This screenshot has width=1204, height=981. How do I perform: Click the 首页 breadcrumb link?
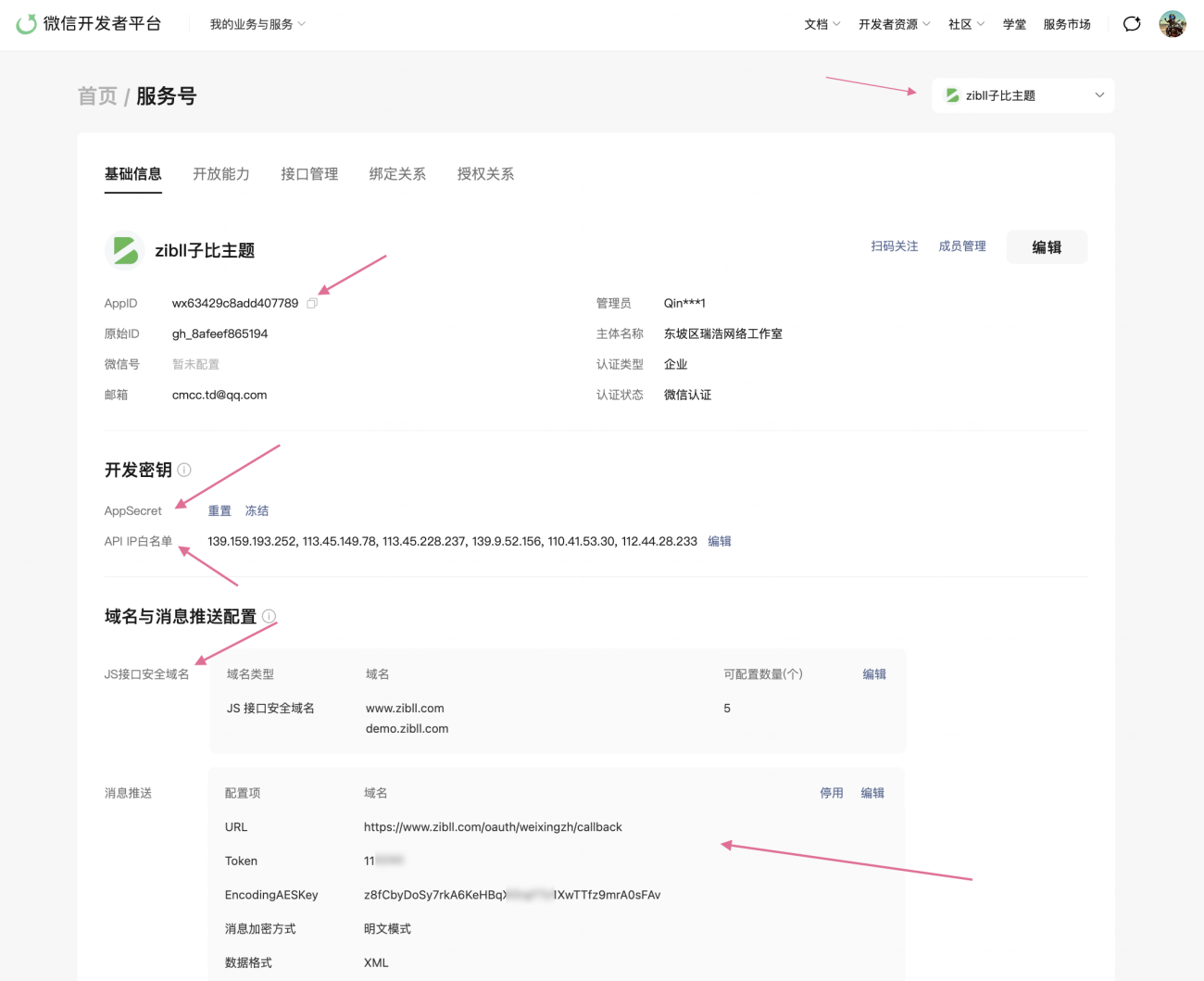[97, 95]
